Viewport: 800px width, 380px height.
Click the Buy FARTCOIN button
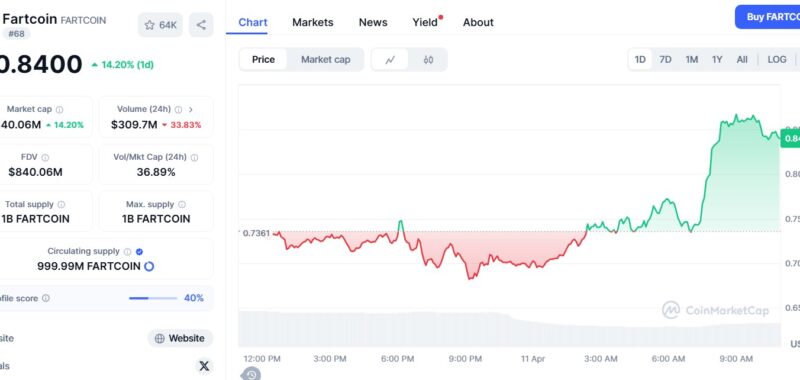coord(767,17)
